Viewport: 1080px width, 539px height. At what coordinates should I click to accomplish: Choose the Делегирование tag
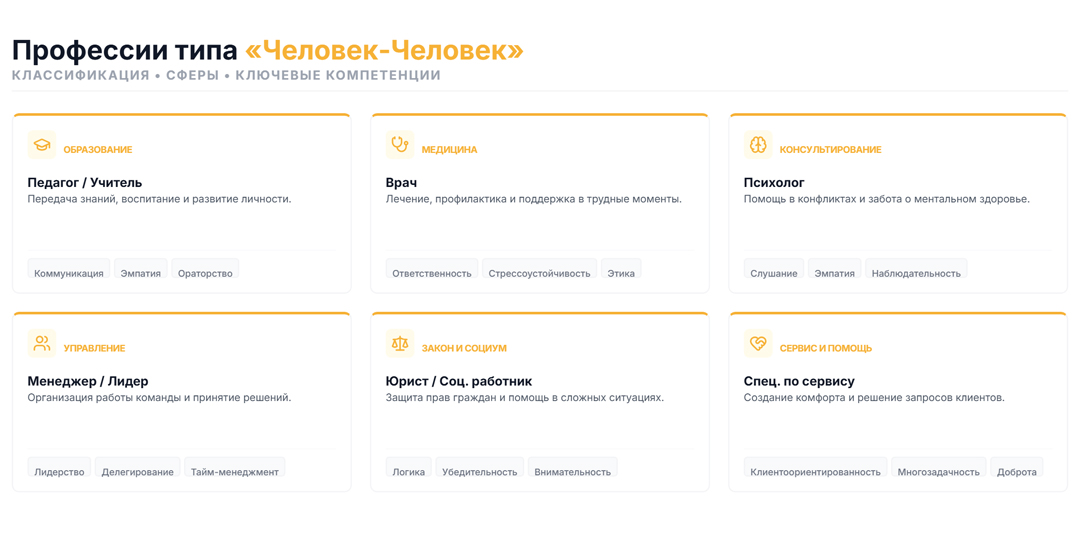tap(137, 471)
